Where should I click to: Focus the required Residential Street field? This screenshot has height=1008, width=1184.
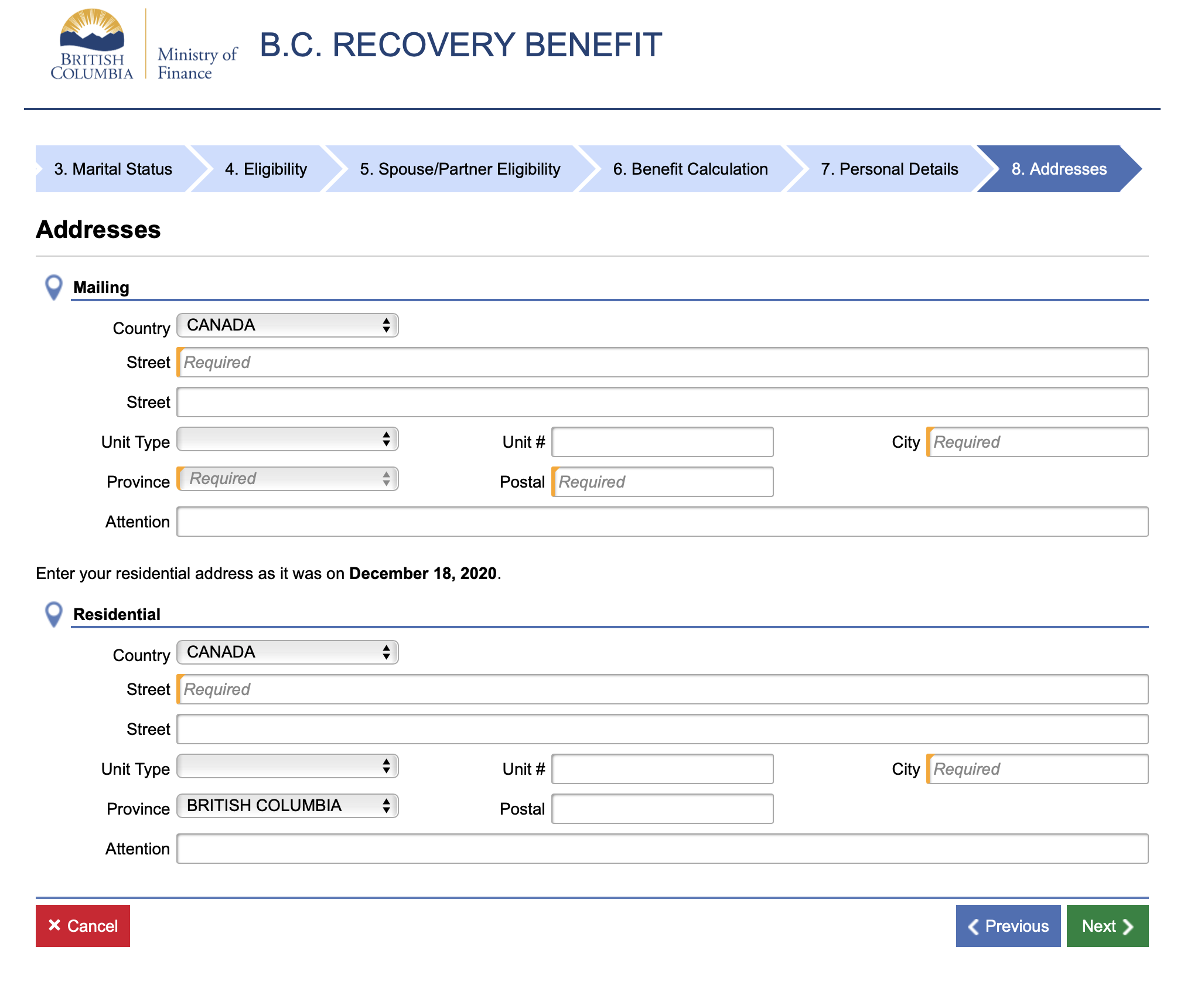(x=663, y=689)
